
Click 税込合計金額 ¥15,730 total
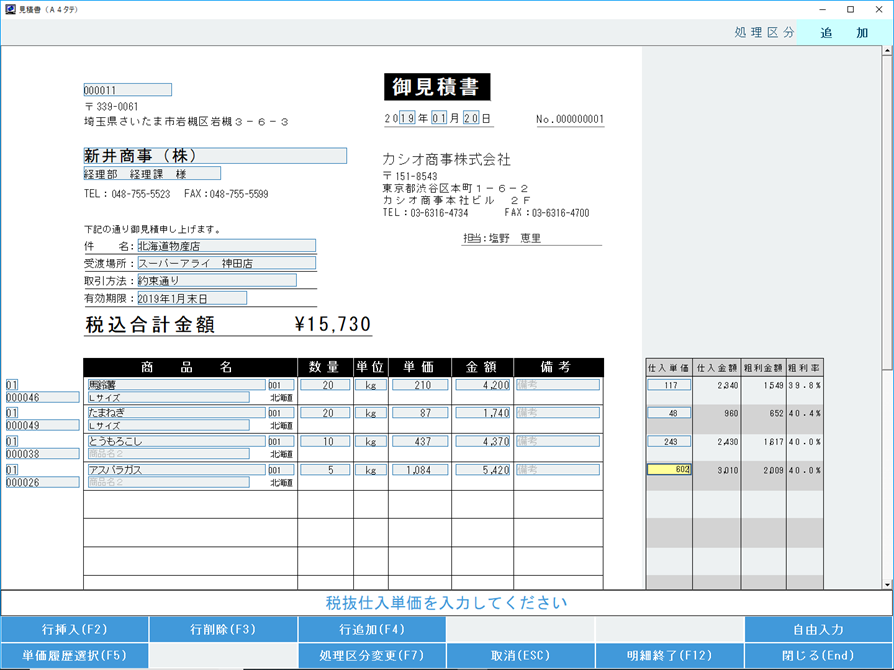coord(228,324)
